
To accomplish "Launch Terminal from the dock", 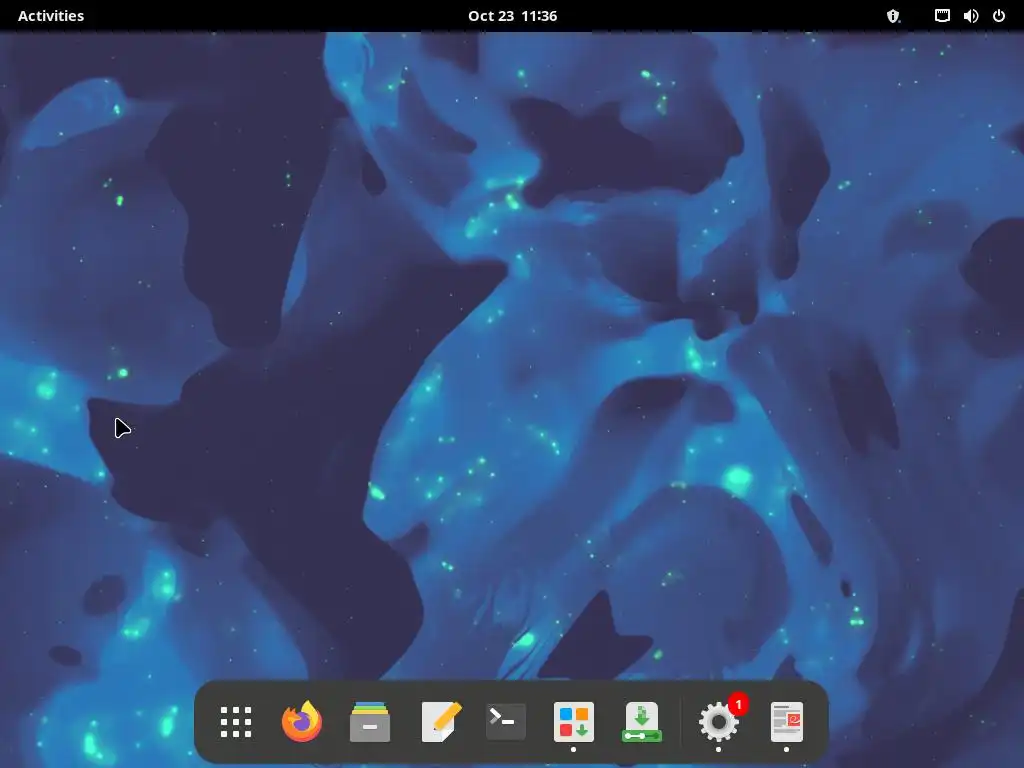I will (505, 721).
